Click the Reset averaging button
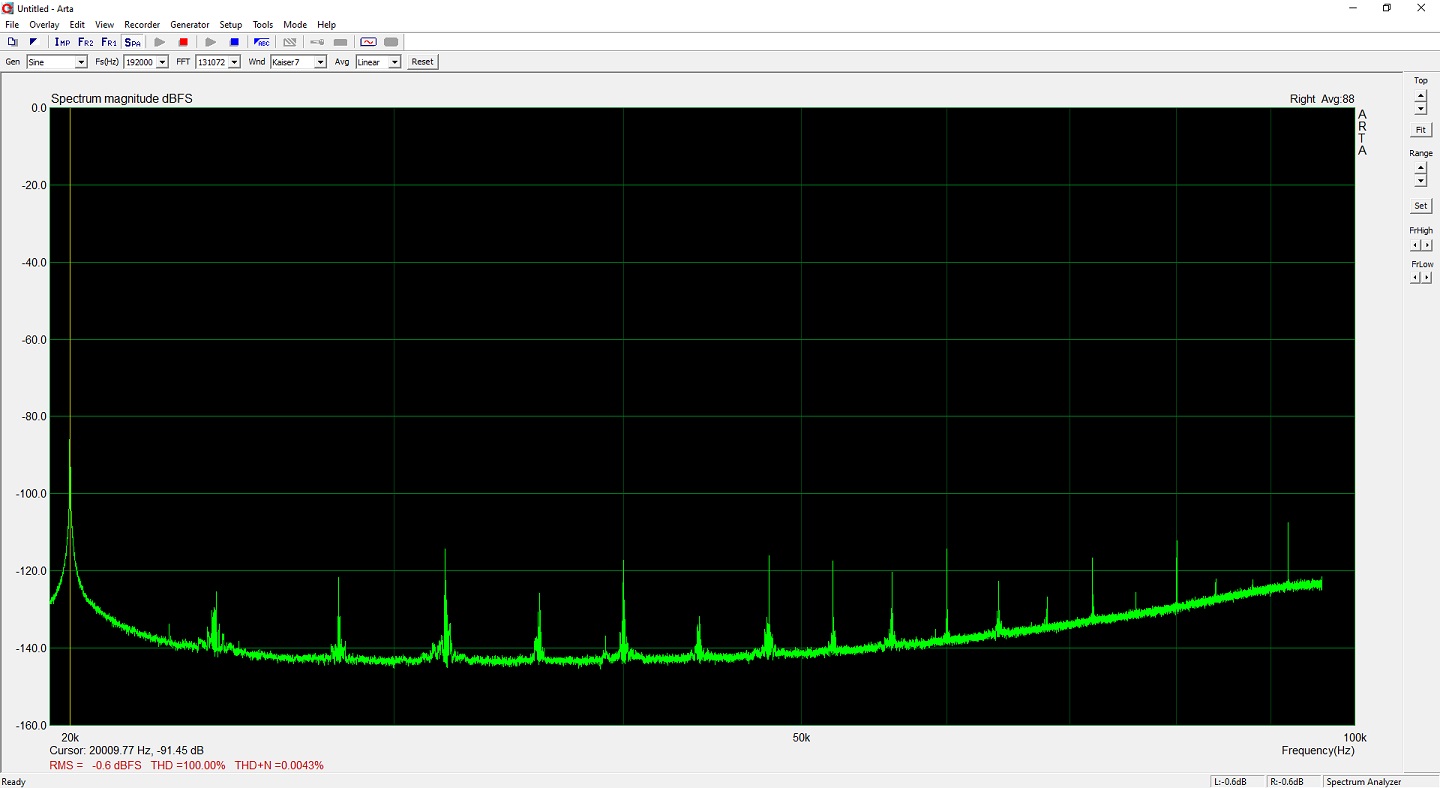The height and width of the screenshot is (788, 1440). 422,62
